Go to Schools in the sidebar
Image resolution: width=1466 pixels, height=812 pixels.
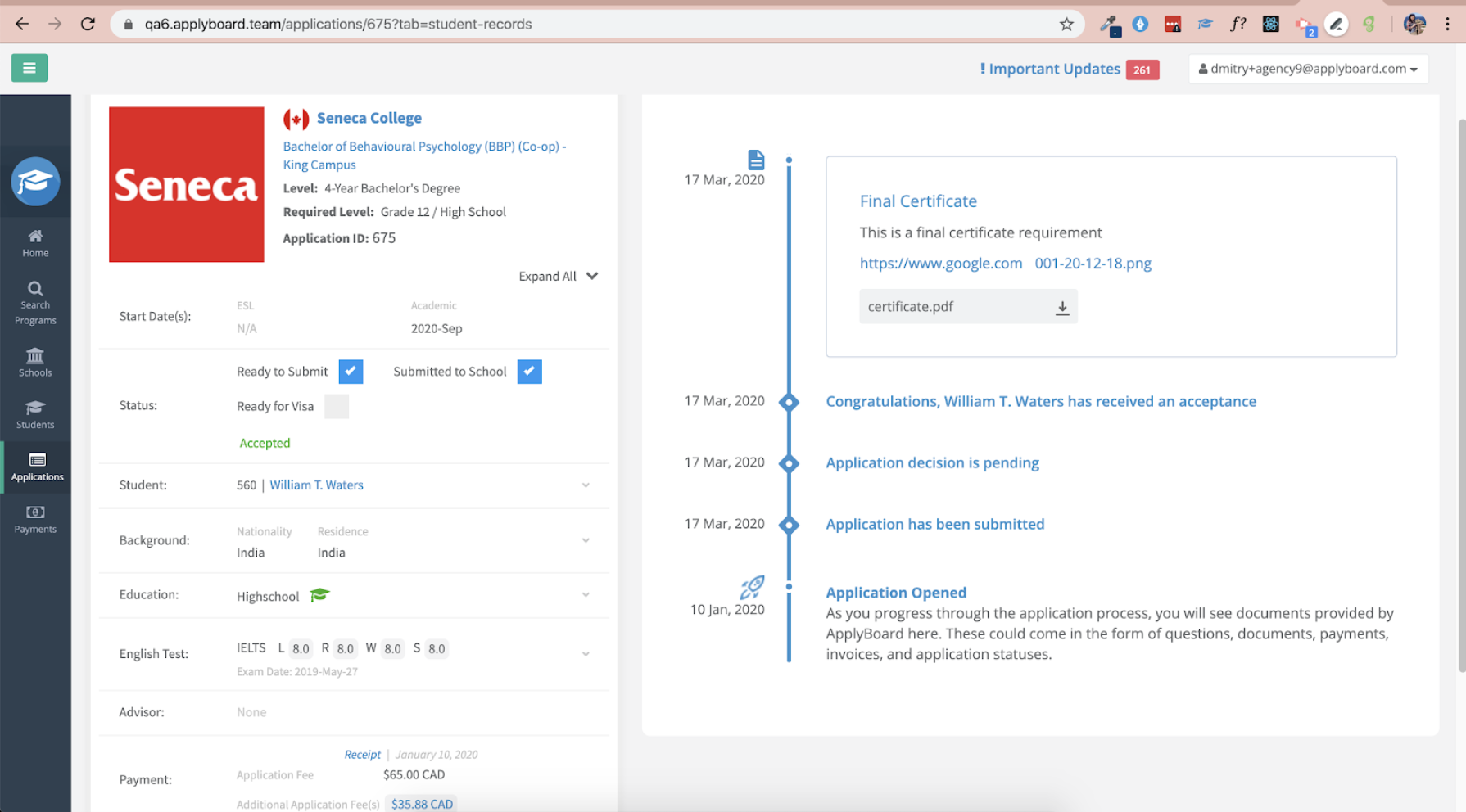[x=35, y=362]
